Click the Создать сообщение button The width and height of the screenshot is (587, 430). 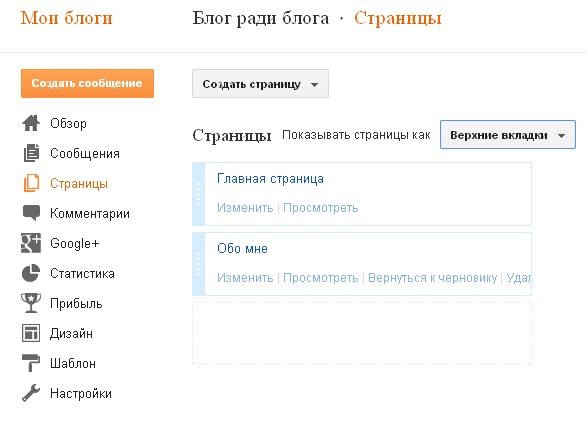click(x=87, y=83)
